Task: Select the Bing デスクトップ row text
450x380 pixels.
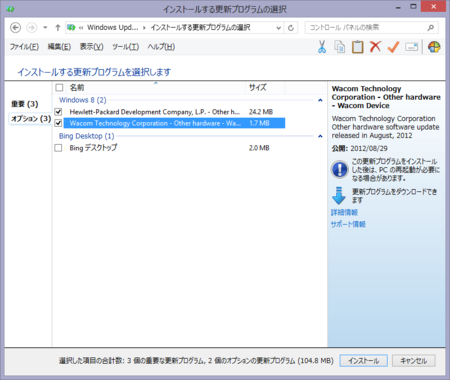Action: (x=93, y=148)
